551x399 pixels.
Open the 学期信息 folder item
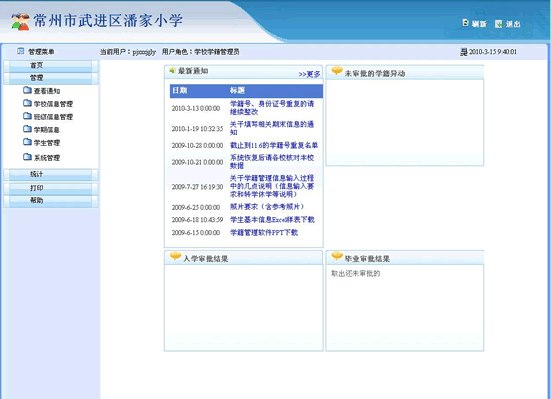(41, 130)
